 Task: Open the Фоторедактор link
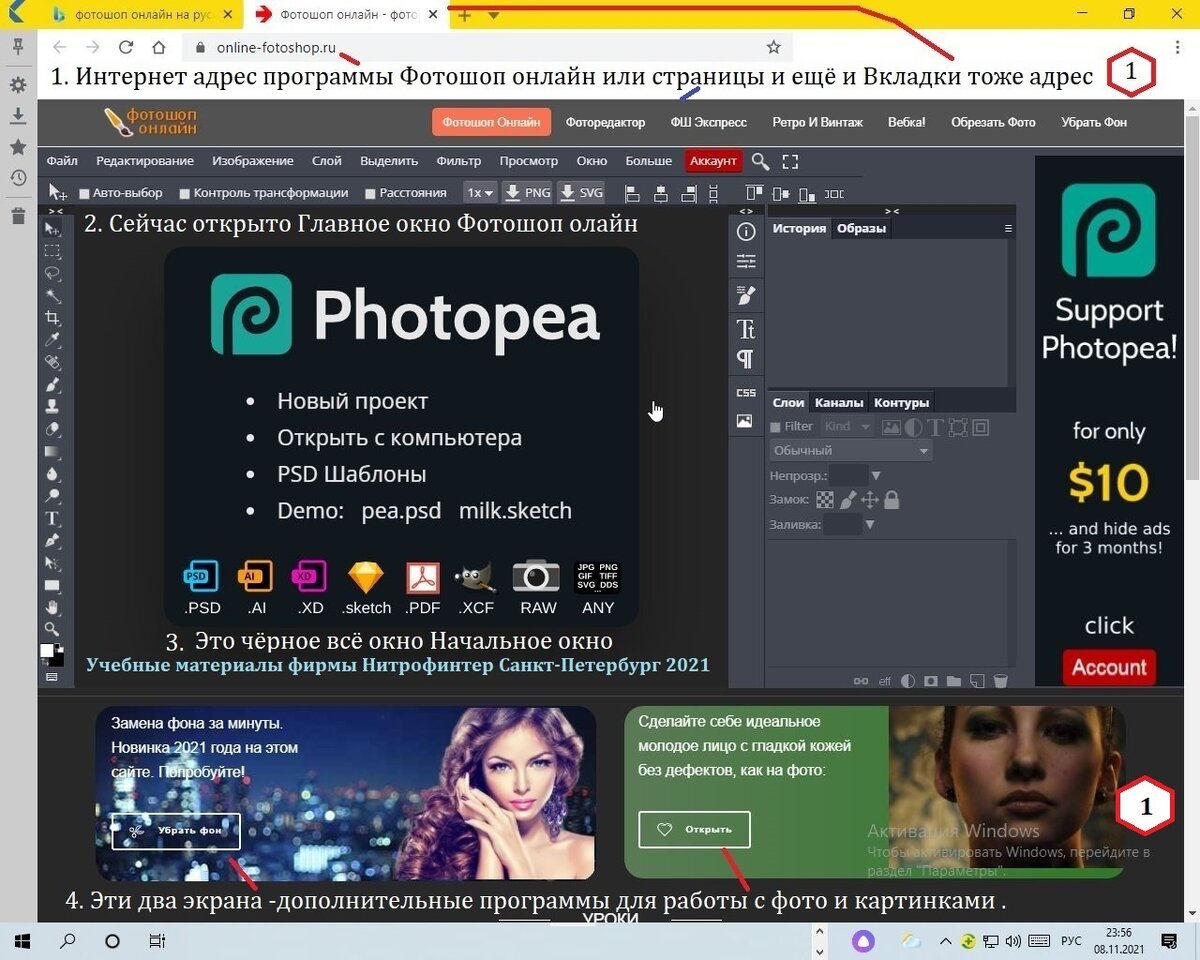point(605,123)
